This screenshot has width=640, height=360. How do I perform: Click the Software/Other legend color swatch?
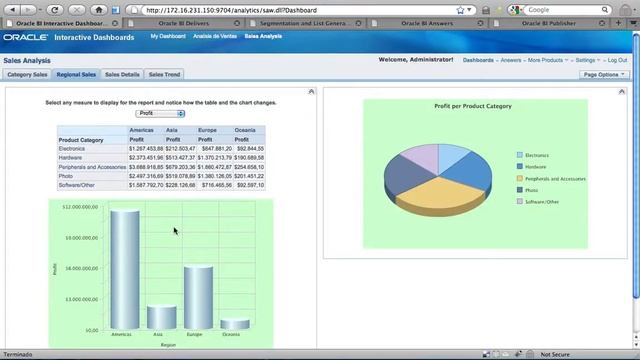[x=520, y=201]
